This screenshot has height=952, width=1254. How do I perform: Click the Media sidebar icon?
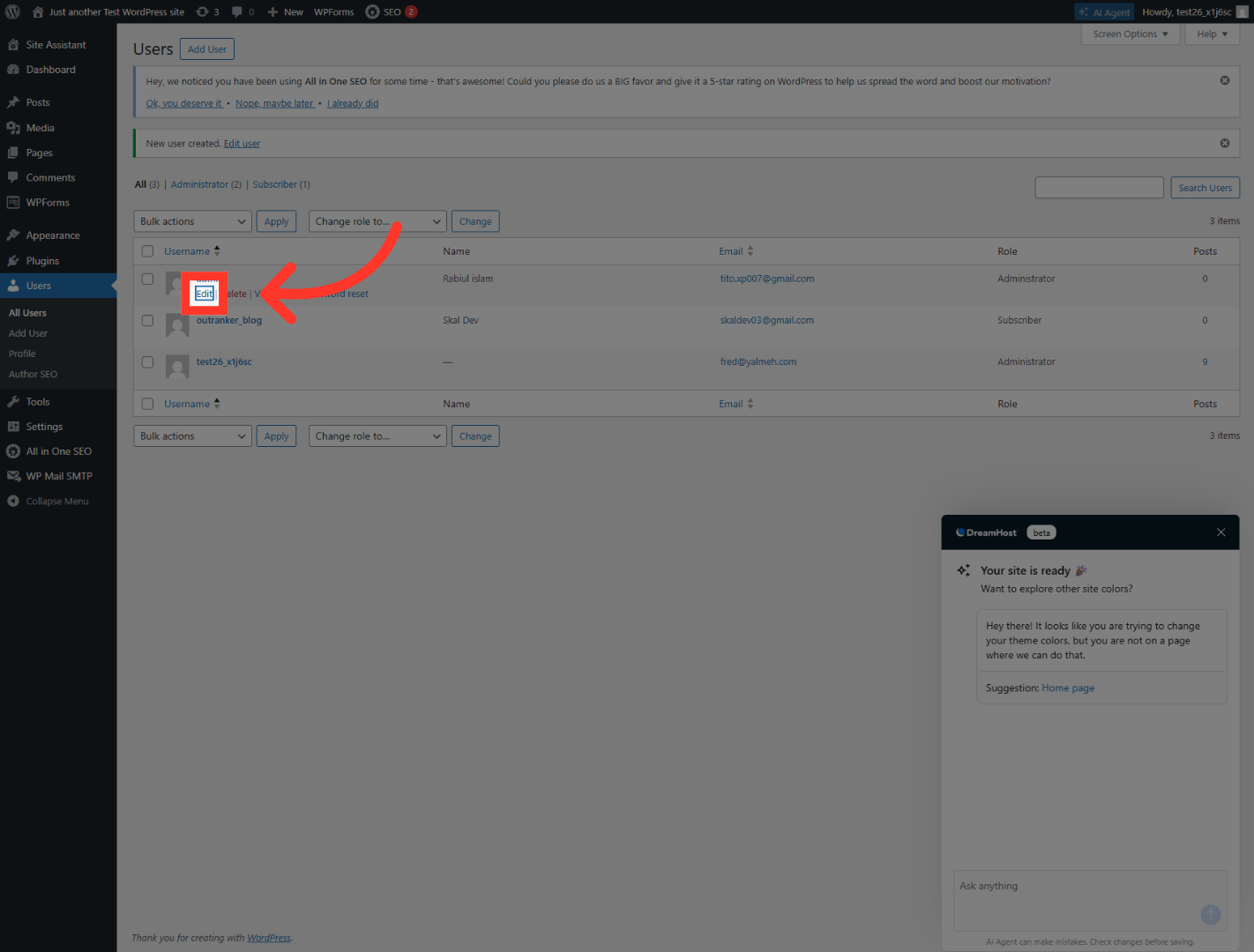coord(13,128)
